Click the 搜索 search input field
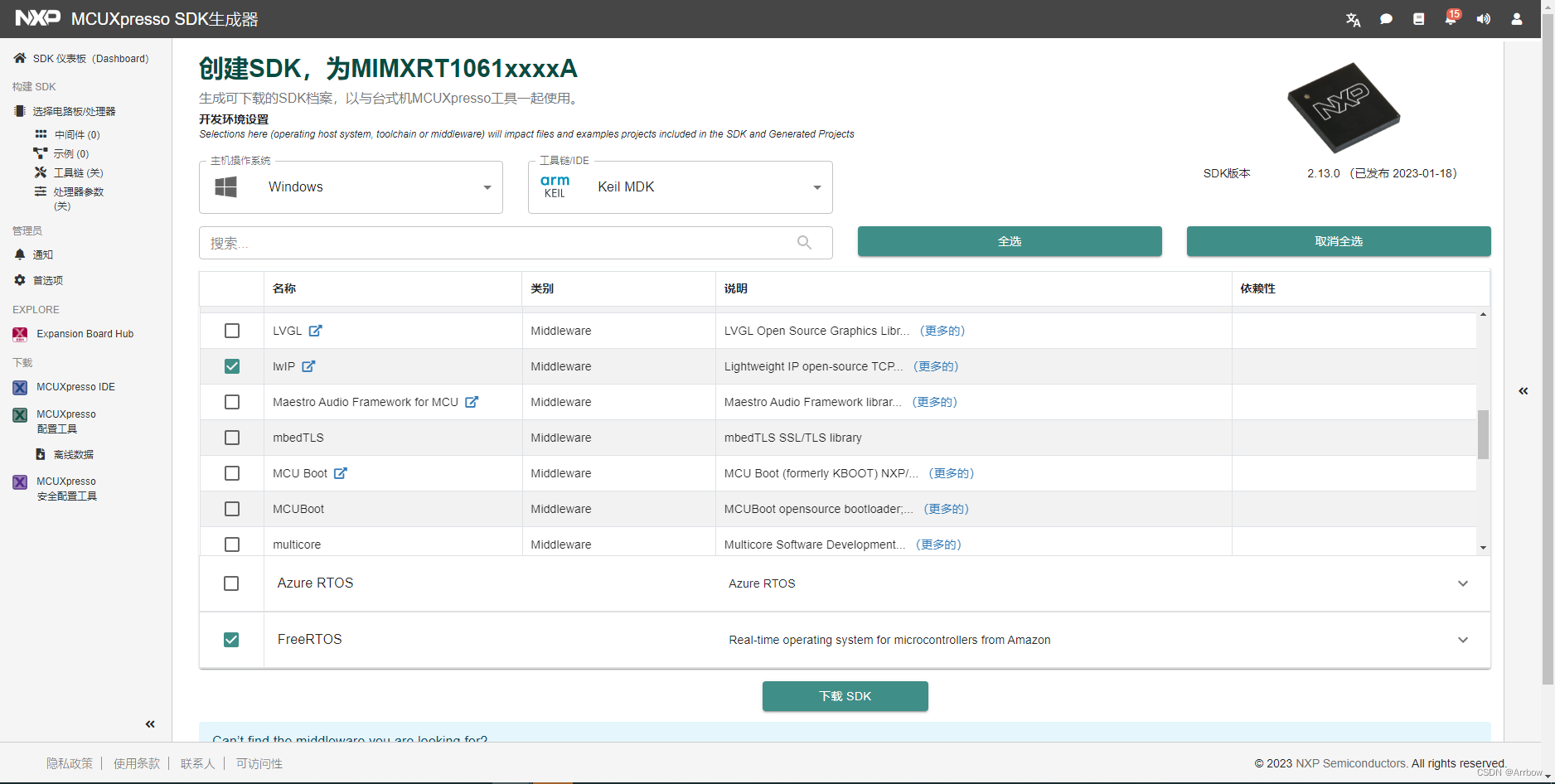 (x=516, y=243)
